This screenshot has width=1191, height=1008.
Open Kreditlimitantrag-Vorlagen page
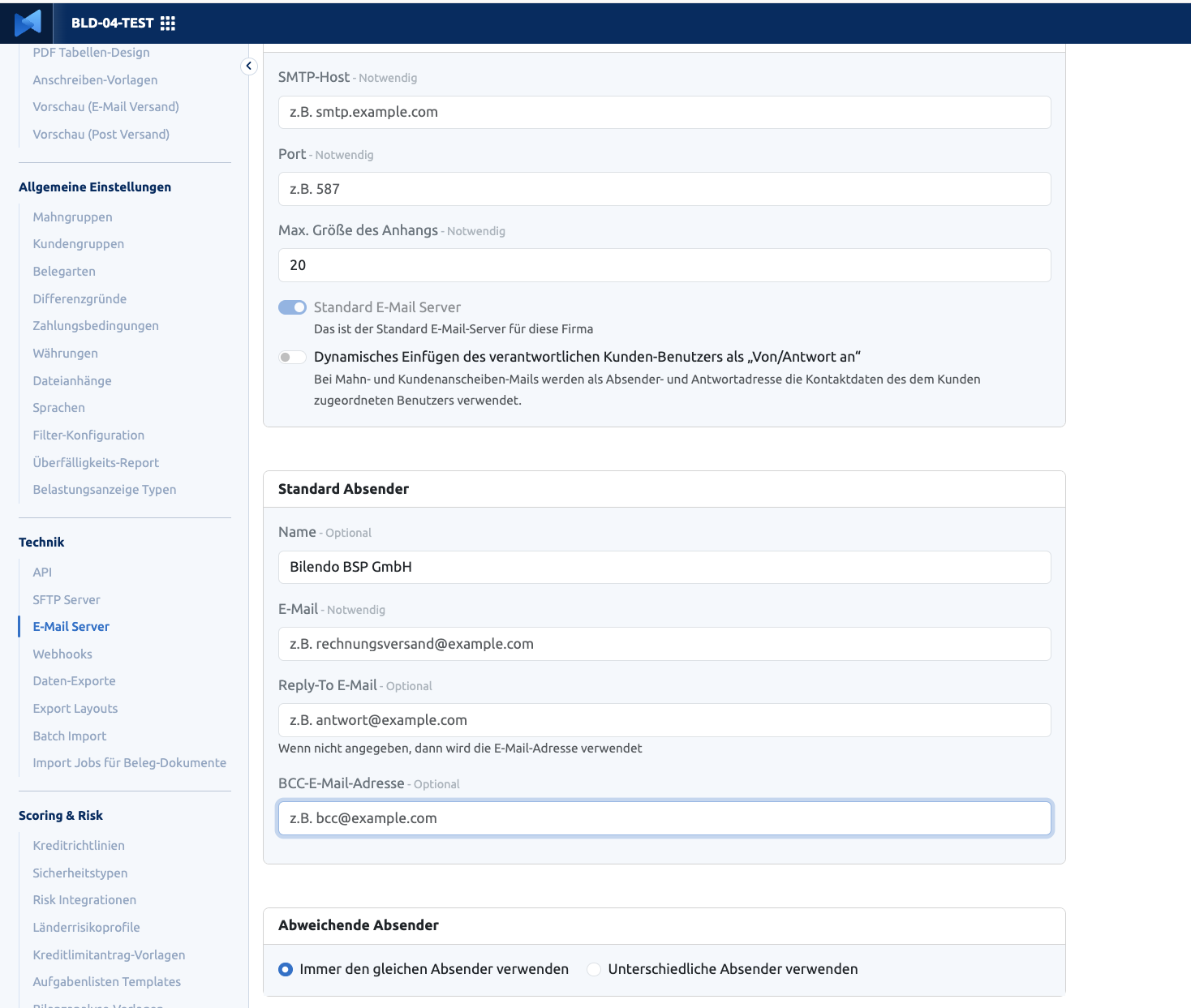coord(109,955)
